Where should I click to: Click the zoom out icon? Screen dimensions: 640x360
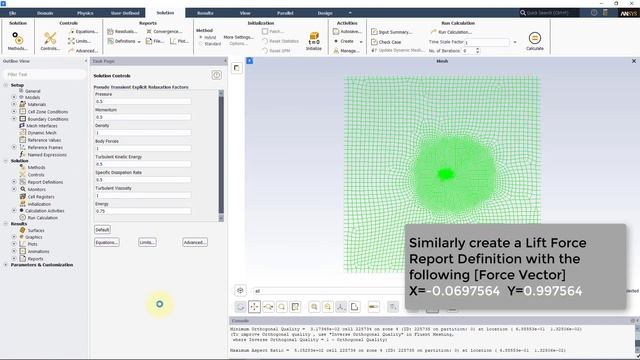(x=328, y=307)
